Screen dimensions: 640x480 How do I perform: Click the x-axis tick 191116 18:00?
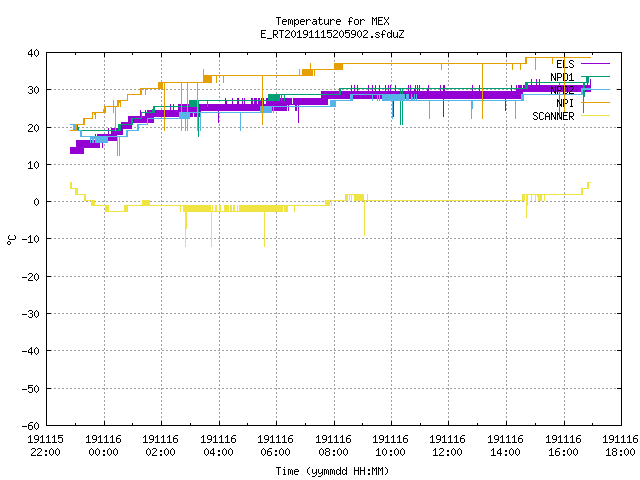click(x=620, y=446)
